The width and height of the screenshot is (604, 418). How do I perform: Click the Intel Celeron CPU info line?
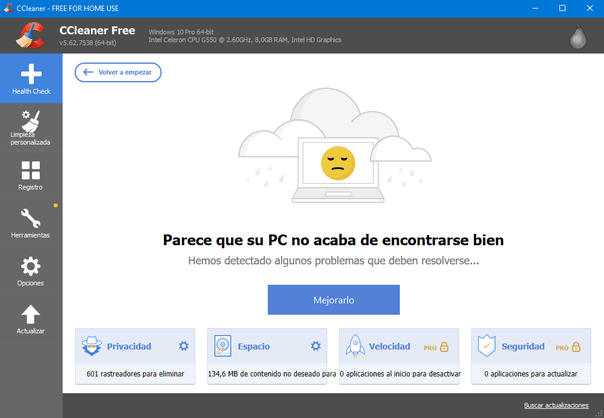(x=245, y=40)
